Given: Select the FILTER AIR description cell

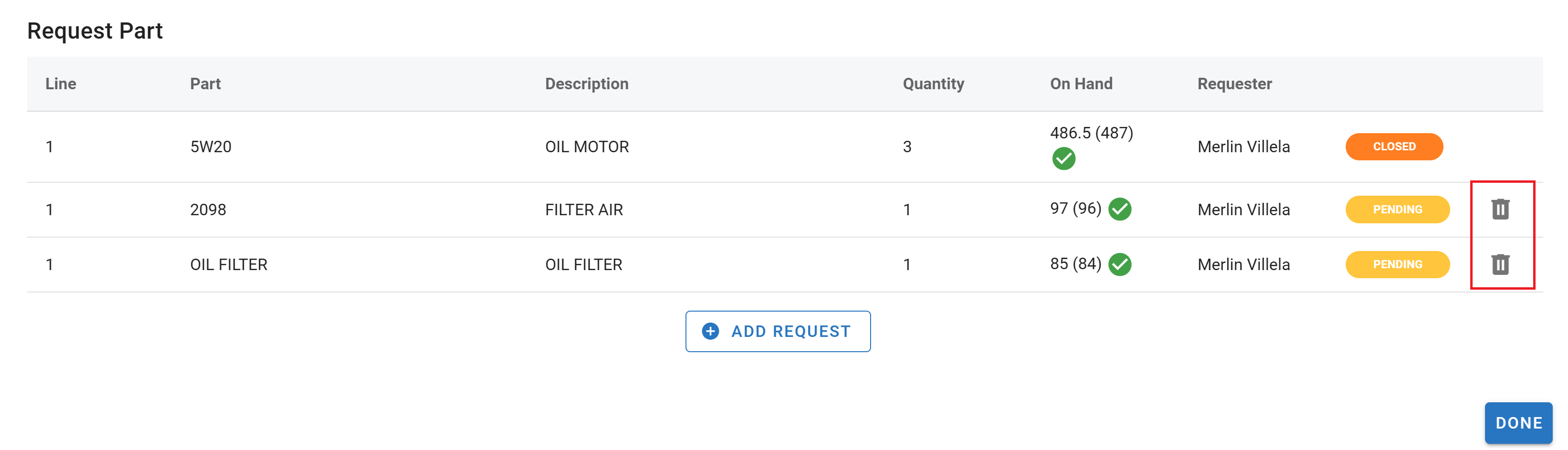Looking at the screenshot, I should [584, 210].
